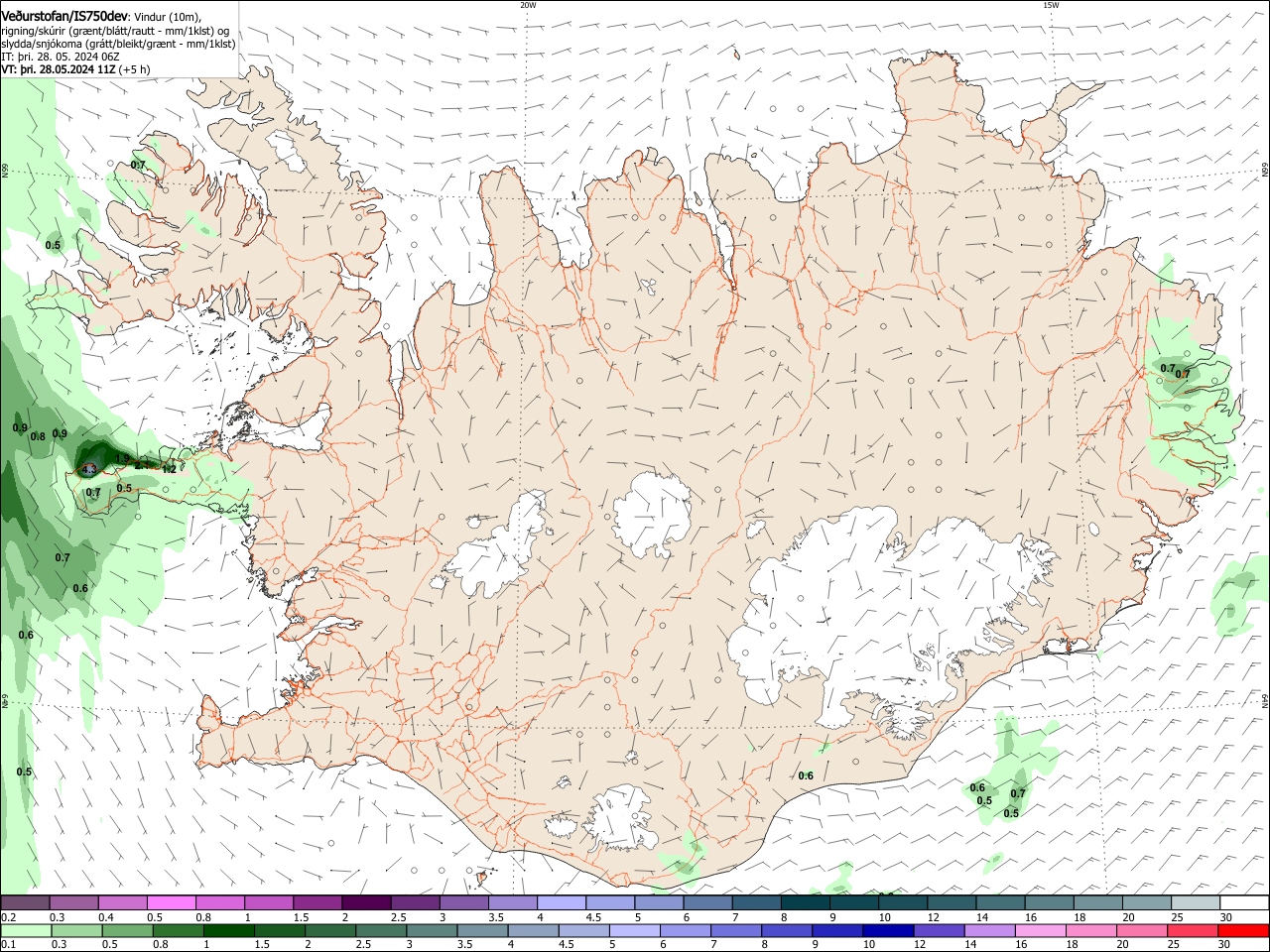
Task: Click the medium green 0.5–0.8 rain swatch
Action: pyautogui.click(x=128, y=930)
